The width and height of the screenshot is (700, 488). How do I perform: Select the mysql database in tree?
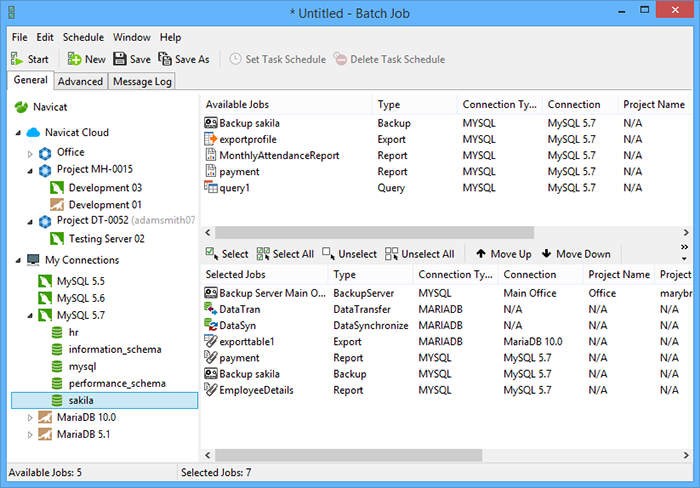click(x=82, y=367)
